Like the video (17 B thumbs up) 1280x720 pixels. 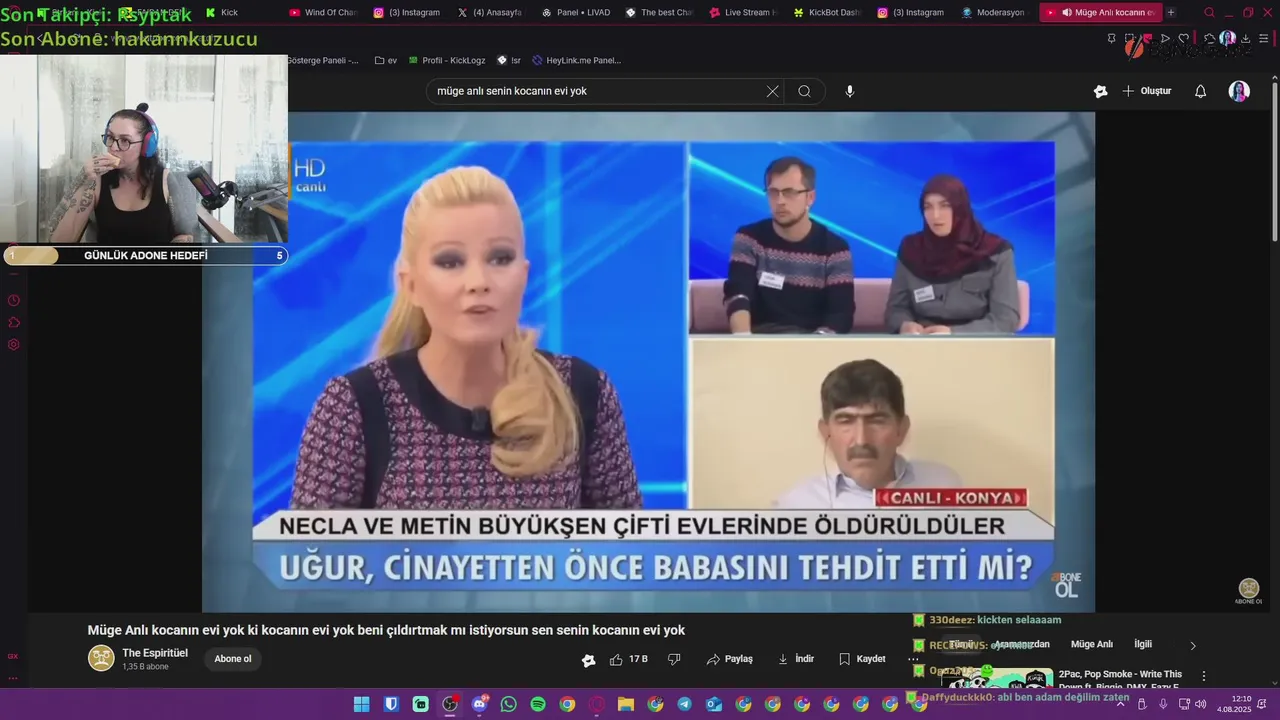pos(629,659)
